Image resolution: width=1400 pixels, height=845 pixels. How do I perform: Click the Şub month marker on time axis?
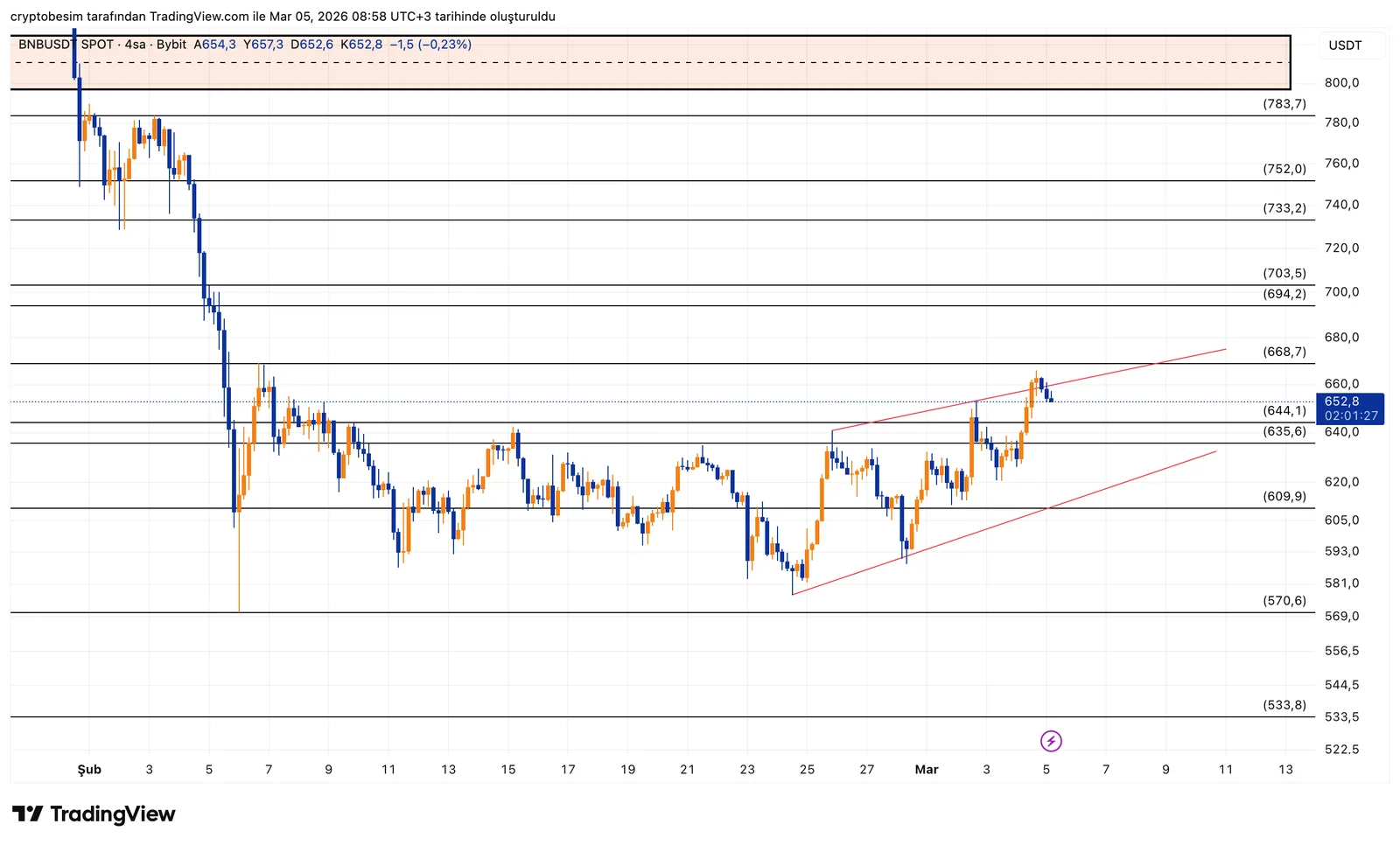(x=89, y=770)
